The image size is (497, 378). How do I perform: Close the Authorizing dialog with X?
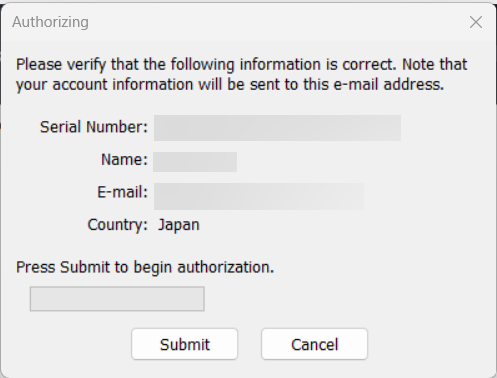[476, 22]
